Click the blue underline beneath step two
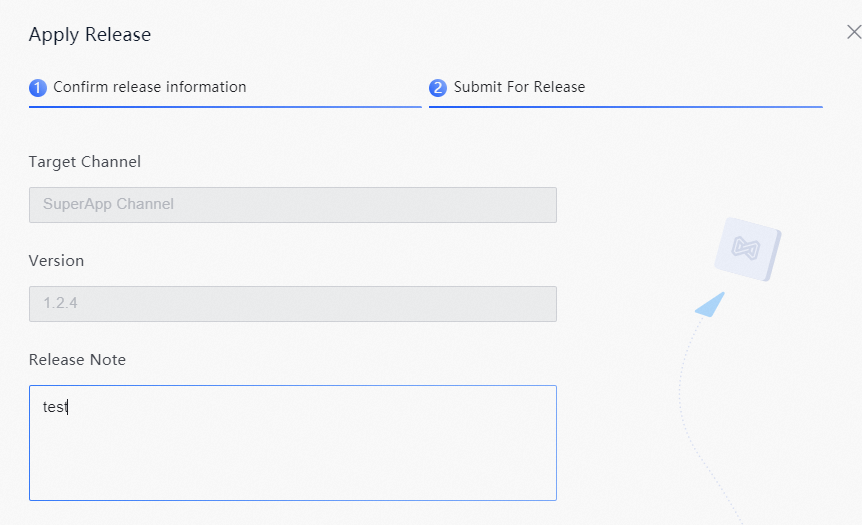The width and height of the screenshot is (862, 525). coord(626,107)
